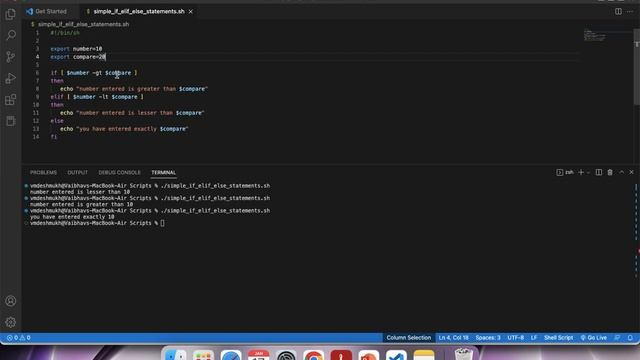Open Safari from the Dock
This screenshot has width=640, height=360.
pyautogui.click(x=231, y=355)
